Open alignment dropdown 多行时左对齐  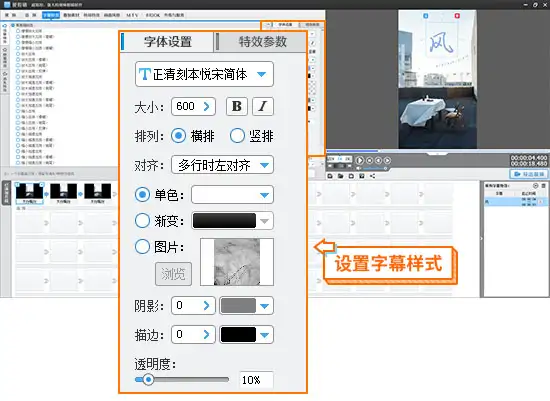(222, 165)
